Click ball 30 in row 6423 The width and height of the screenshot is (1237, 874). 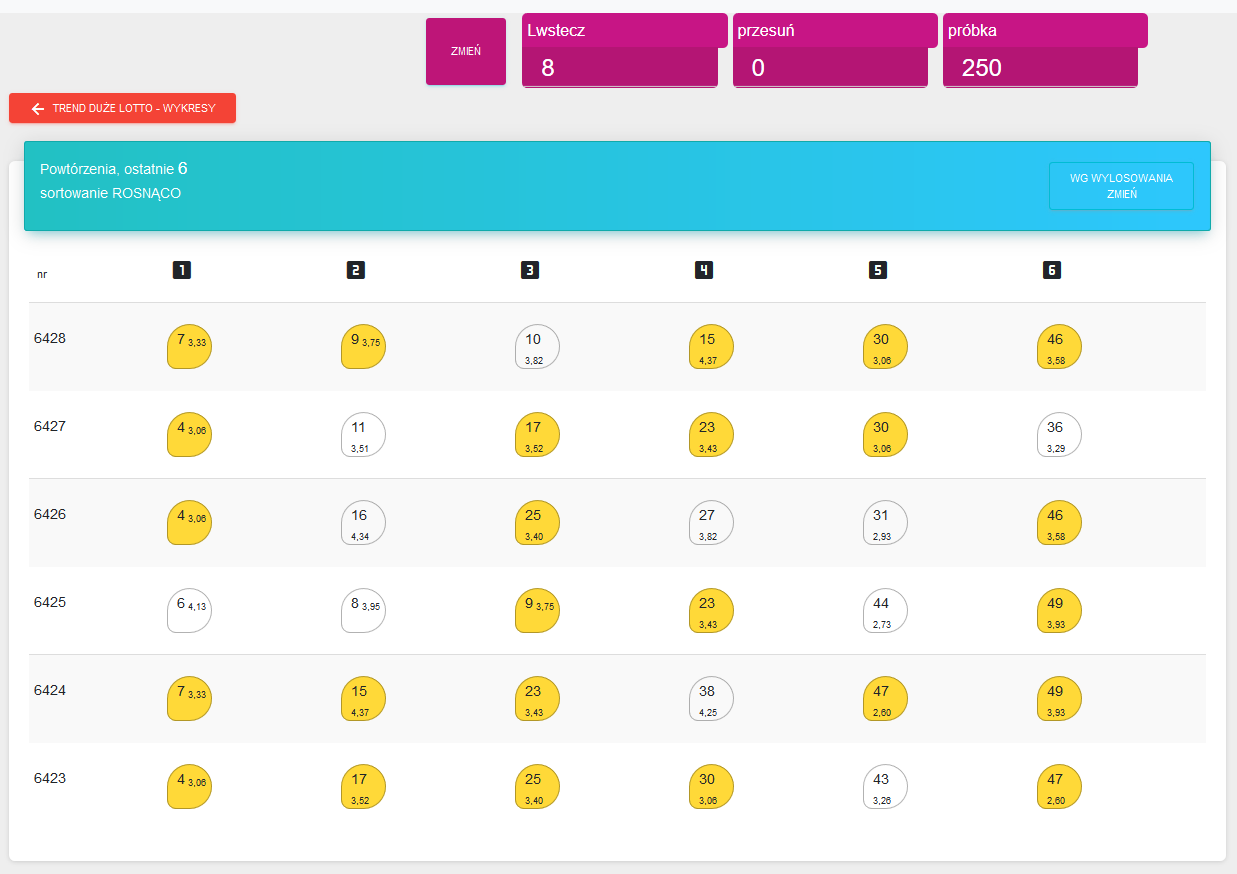[711, 786]
